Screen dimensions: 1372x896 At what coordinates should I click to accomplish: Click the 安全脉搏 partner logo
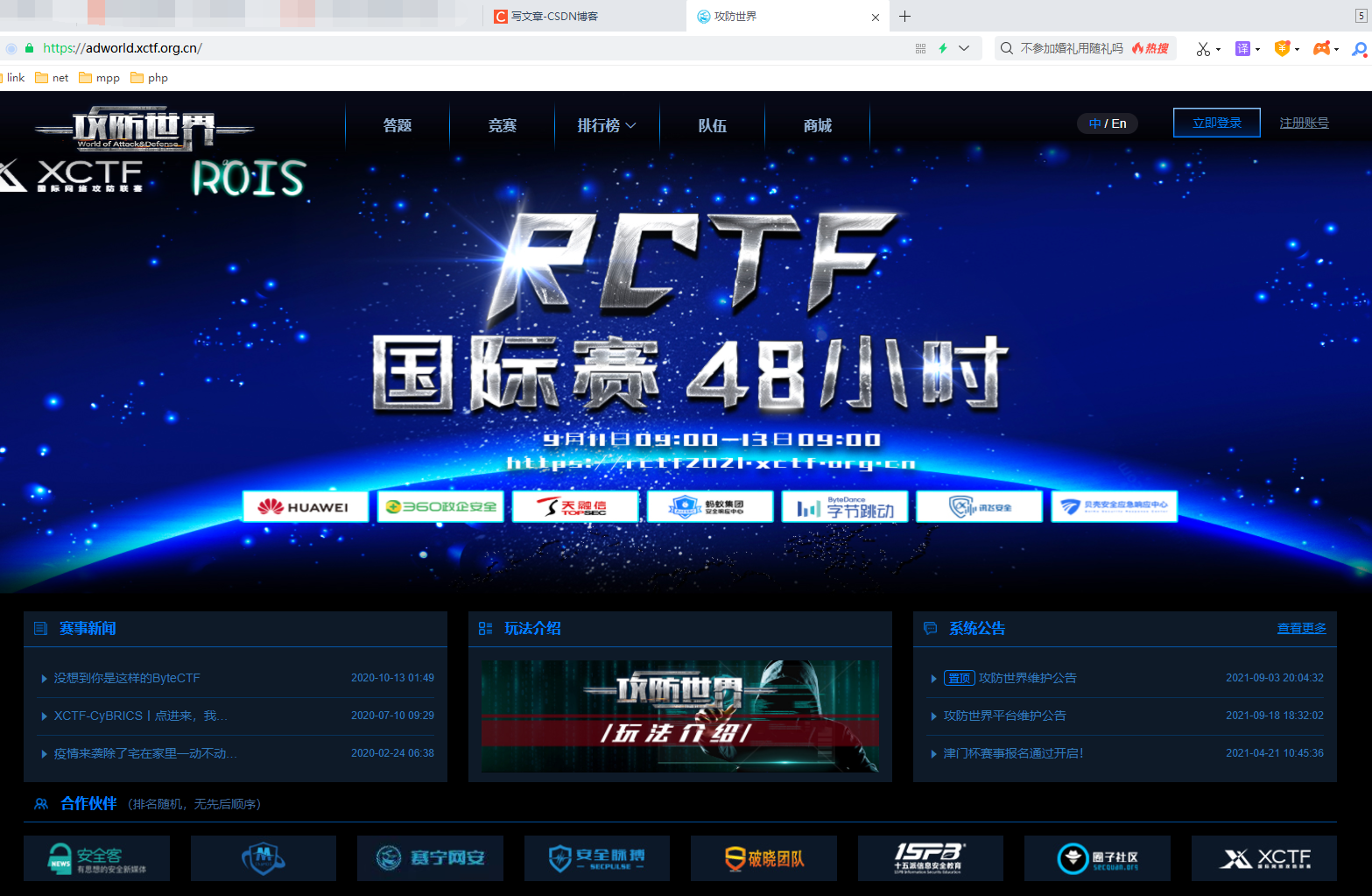[597, 858]
